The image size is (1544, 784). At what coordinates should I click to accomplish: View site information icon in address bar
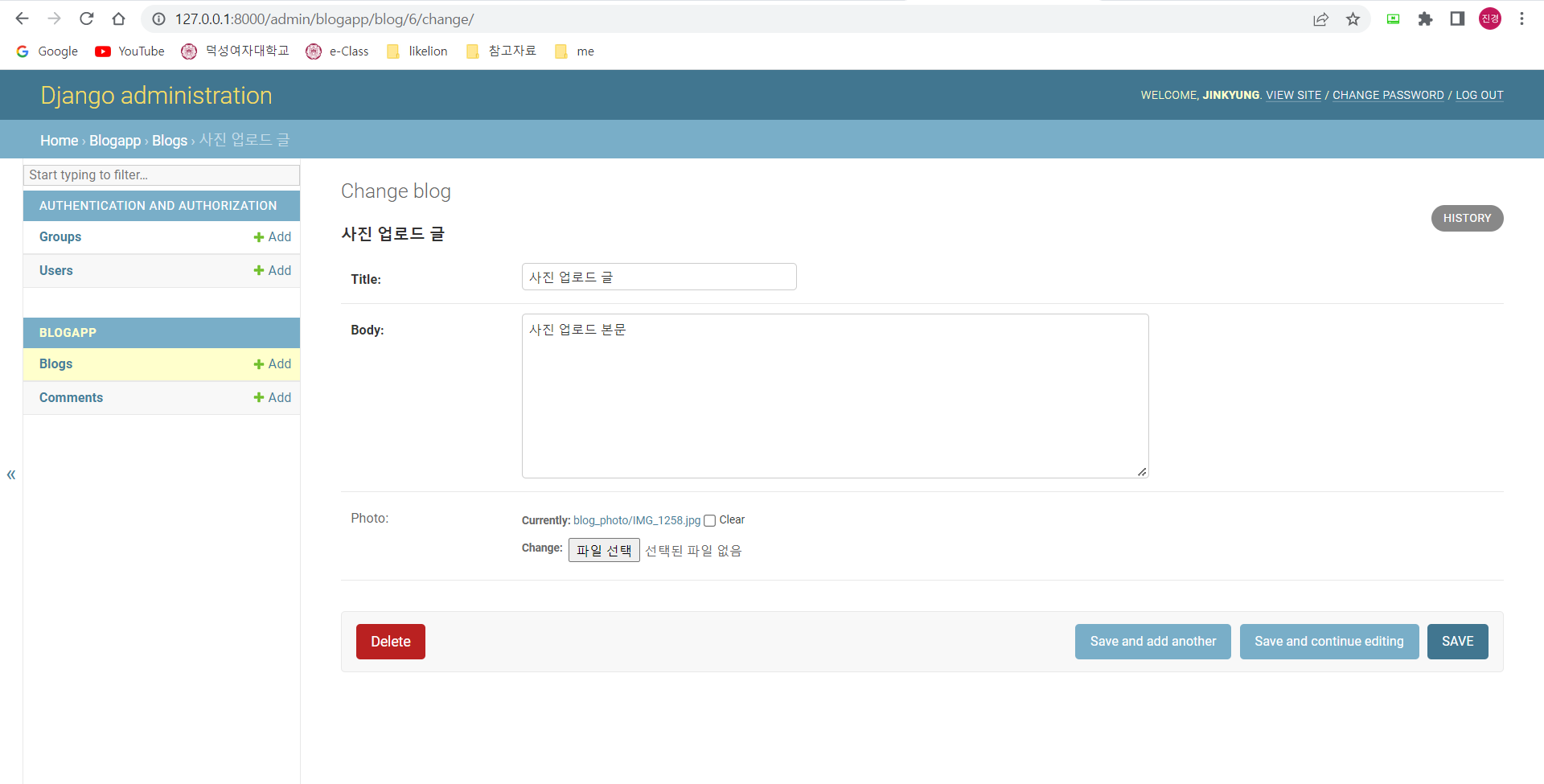click(x=159, y=18)
